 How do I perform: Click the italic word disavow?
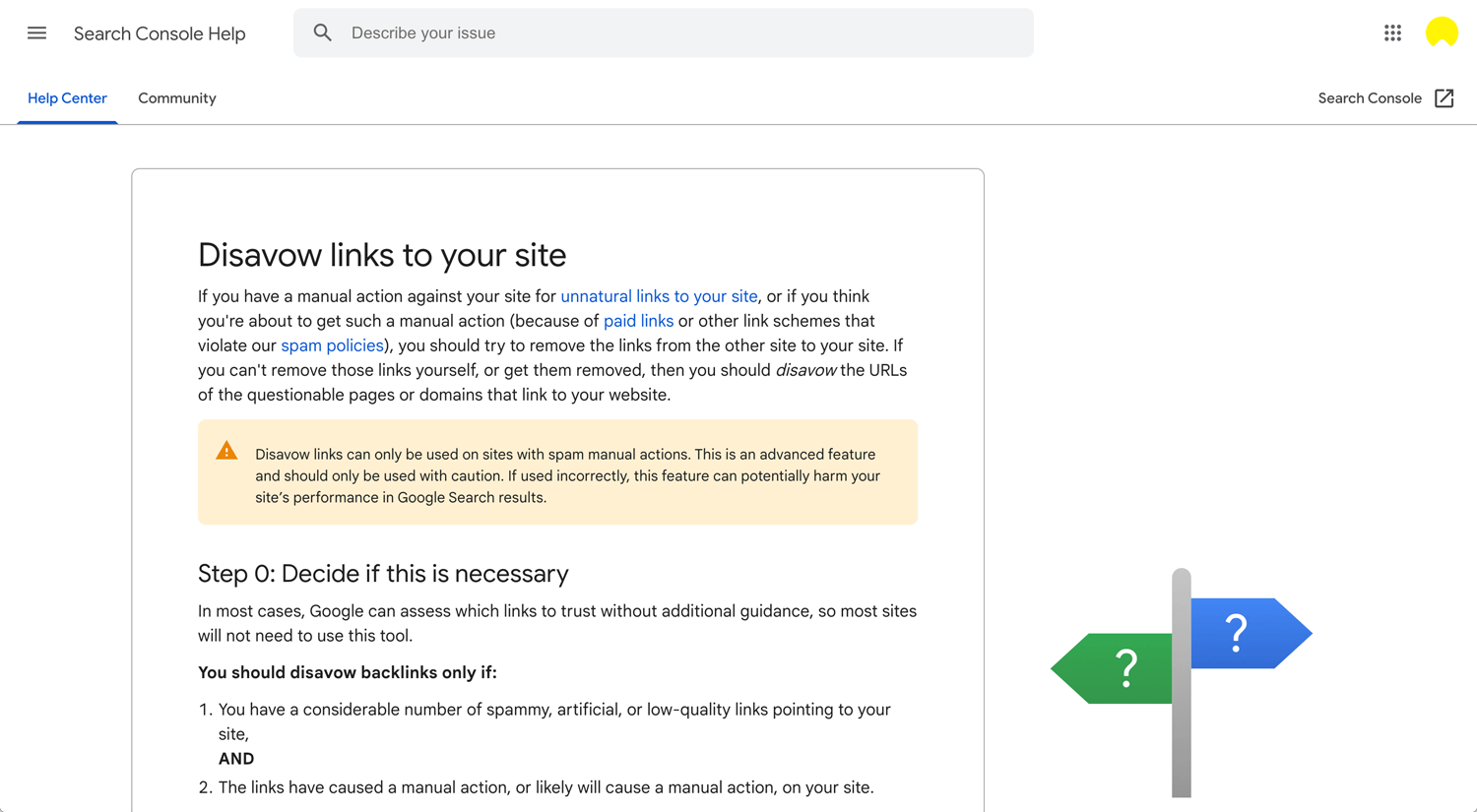[x=805, y=370]
